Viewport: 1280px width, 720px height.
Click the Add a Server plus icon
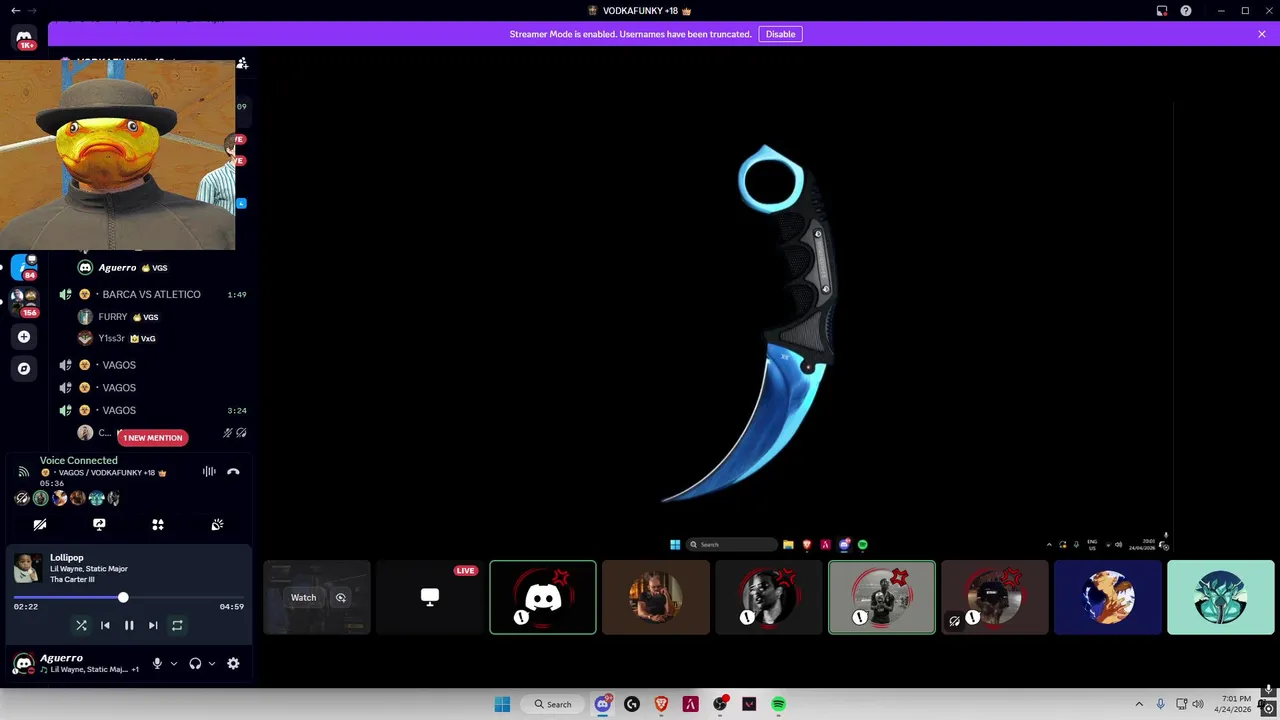(24, 337)
